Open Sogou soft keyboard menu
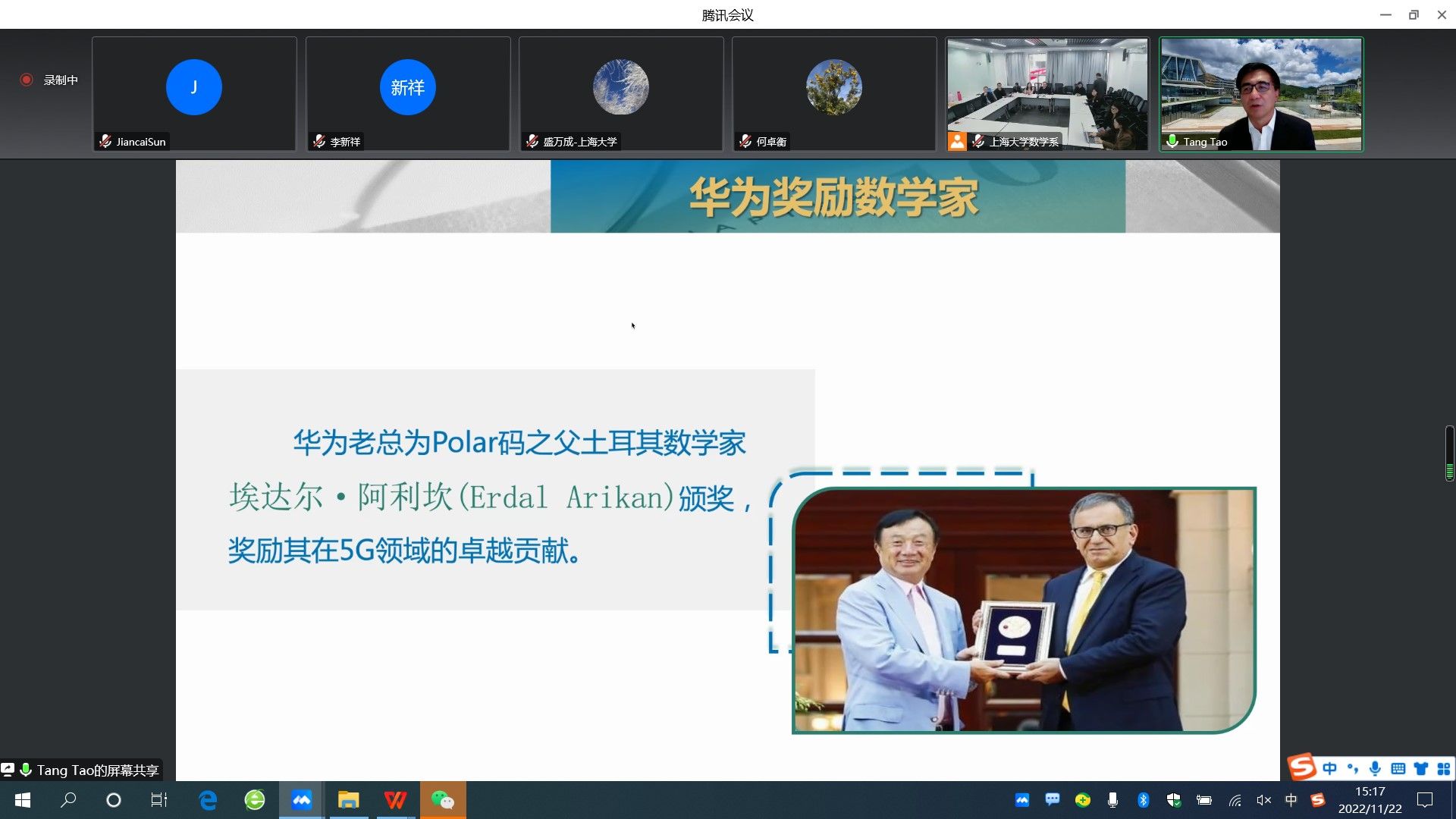The height and width of the screenshot is (819, 1456). (x=1398, y=769)
